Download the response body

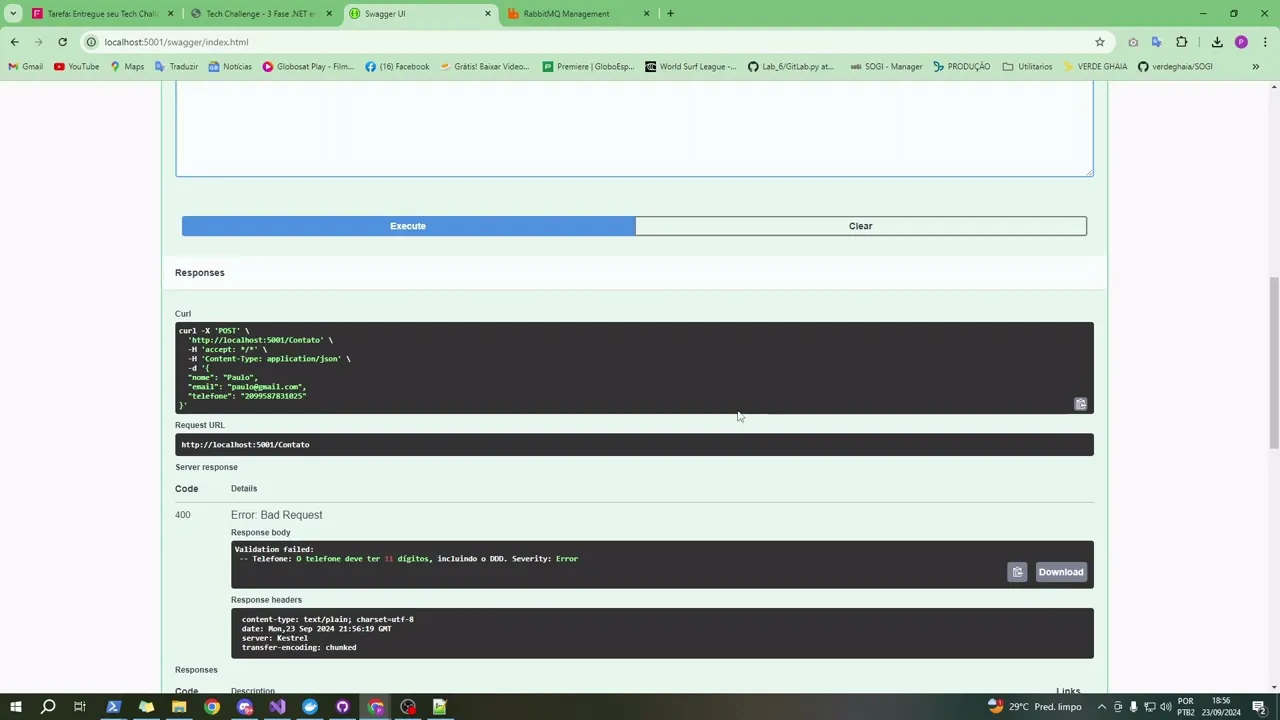pyautogui.click(x=1060, y=572)
